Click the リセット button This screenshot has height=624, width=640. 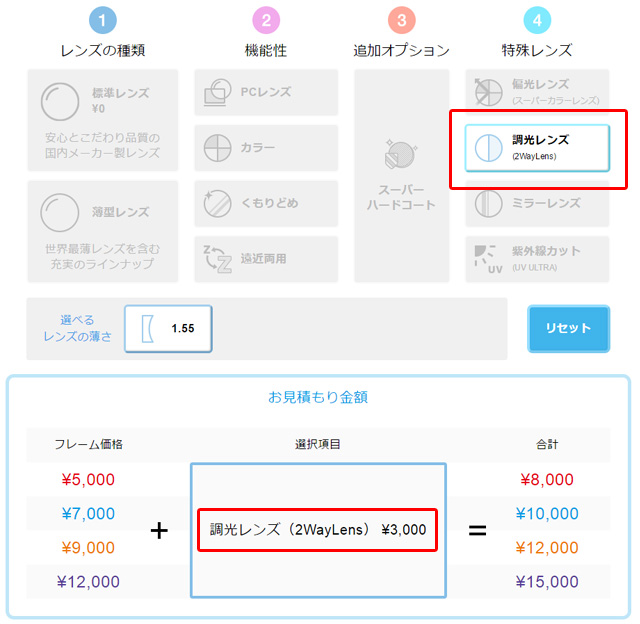coord(569,329)
